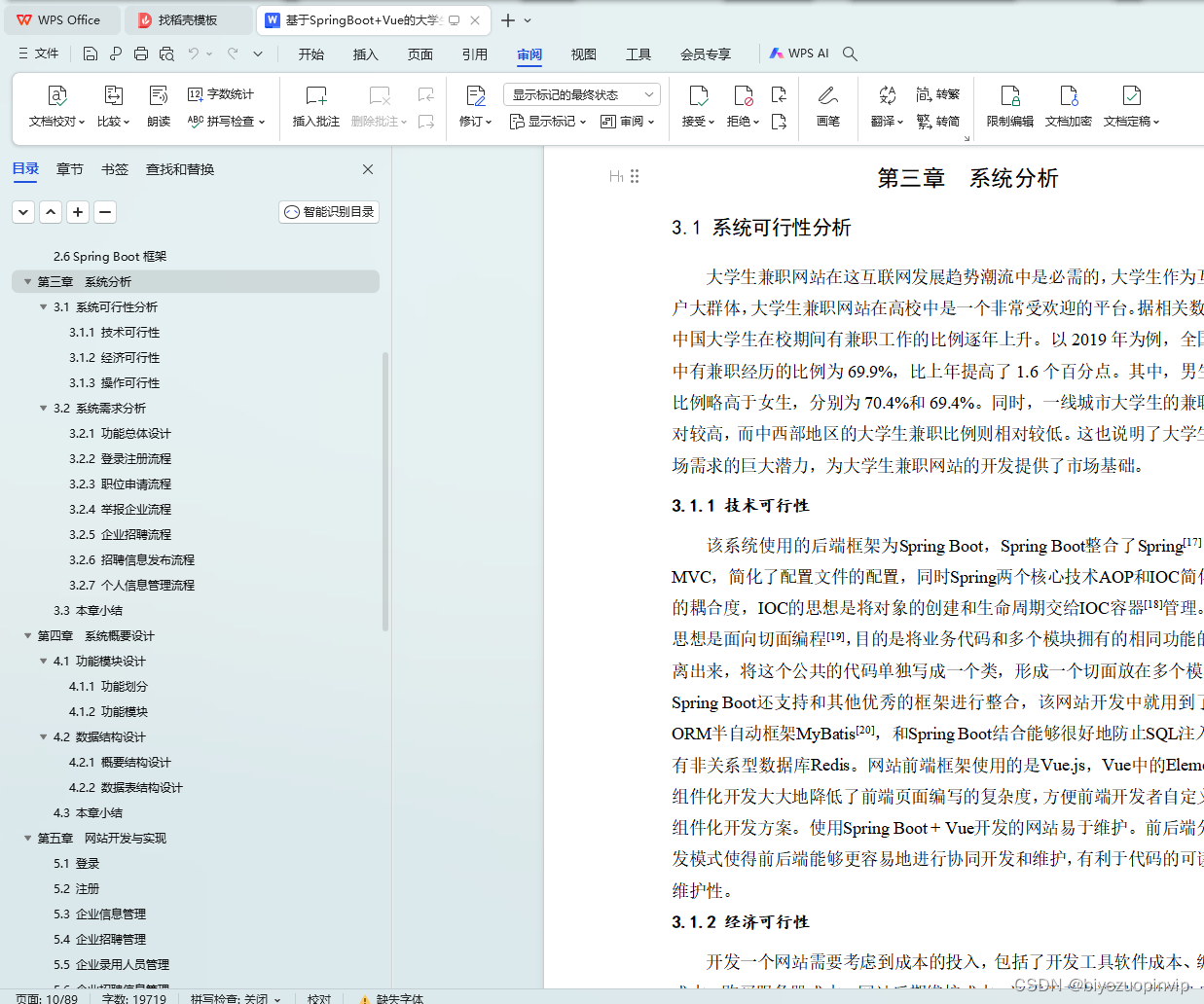Collapse 4.1 功能模块设计 node

click(x=43, y=661)
